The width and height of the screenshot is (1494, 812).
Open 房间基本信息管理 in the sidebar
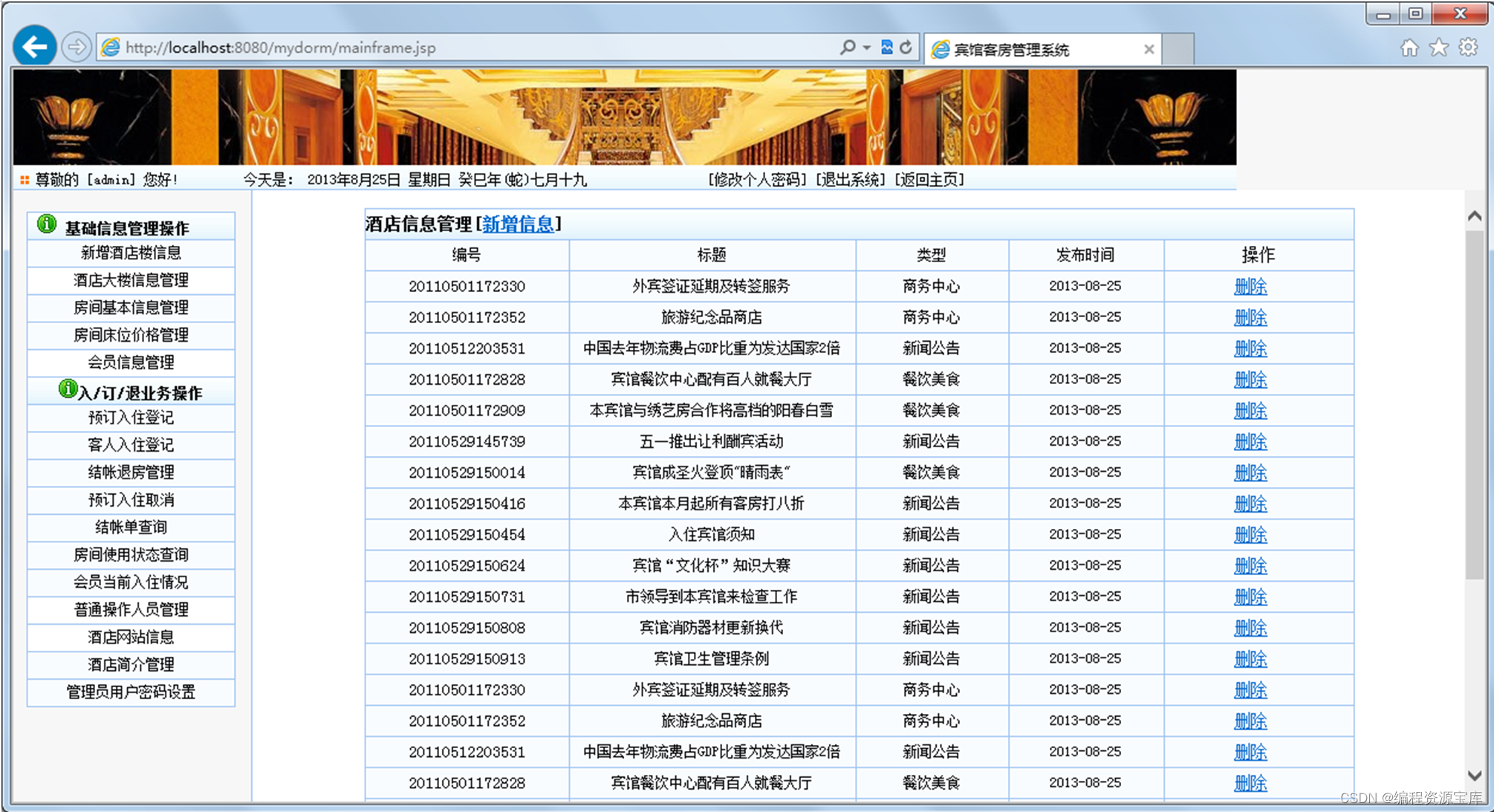click(131, 308)
